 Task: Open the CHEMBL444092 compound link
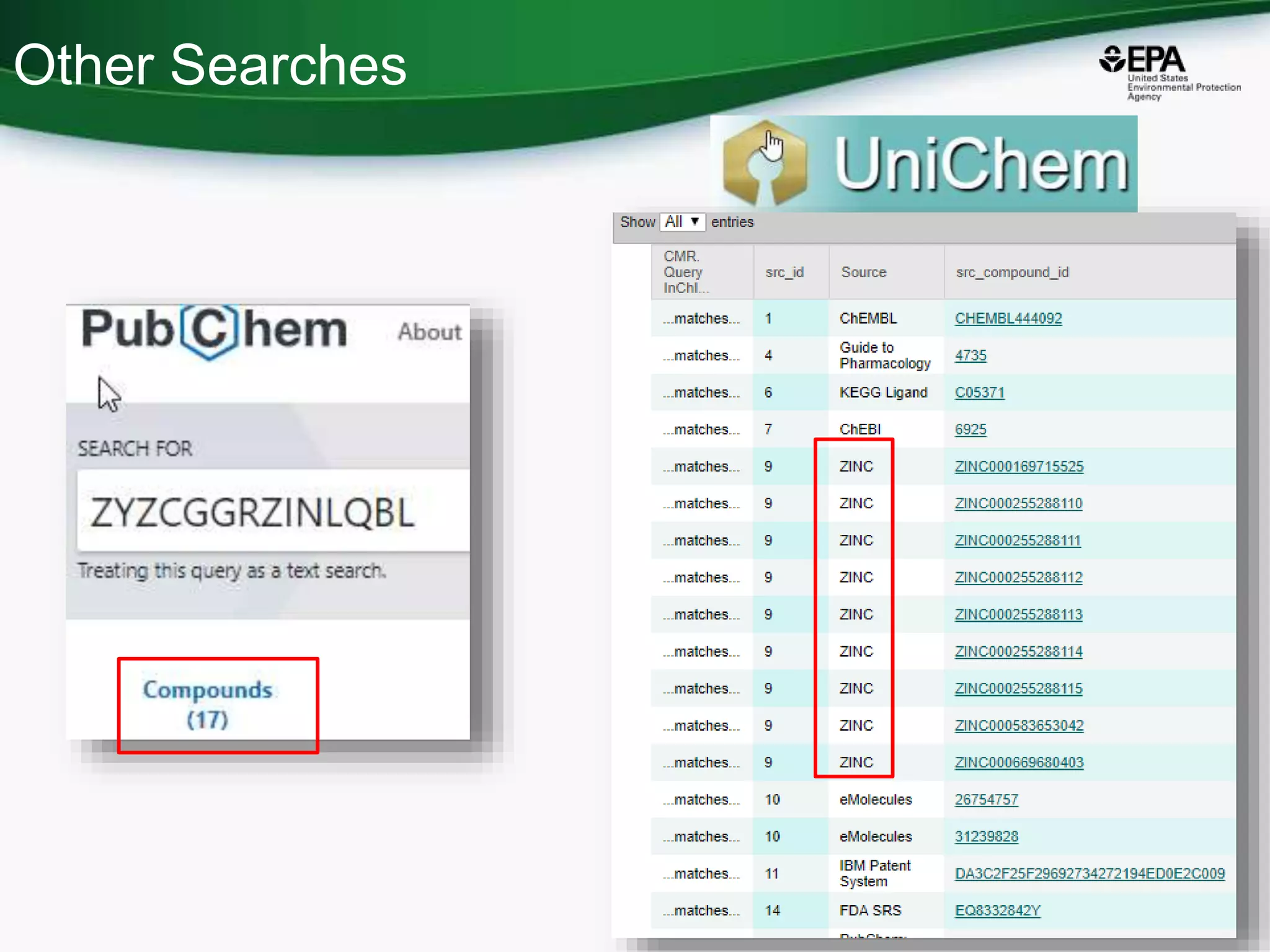pos(1008,319)
